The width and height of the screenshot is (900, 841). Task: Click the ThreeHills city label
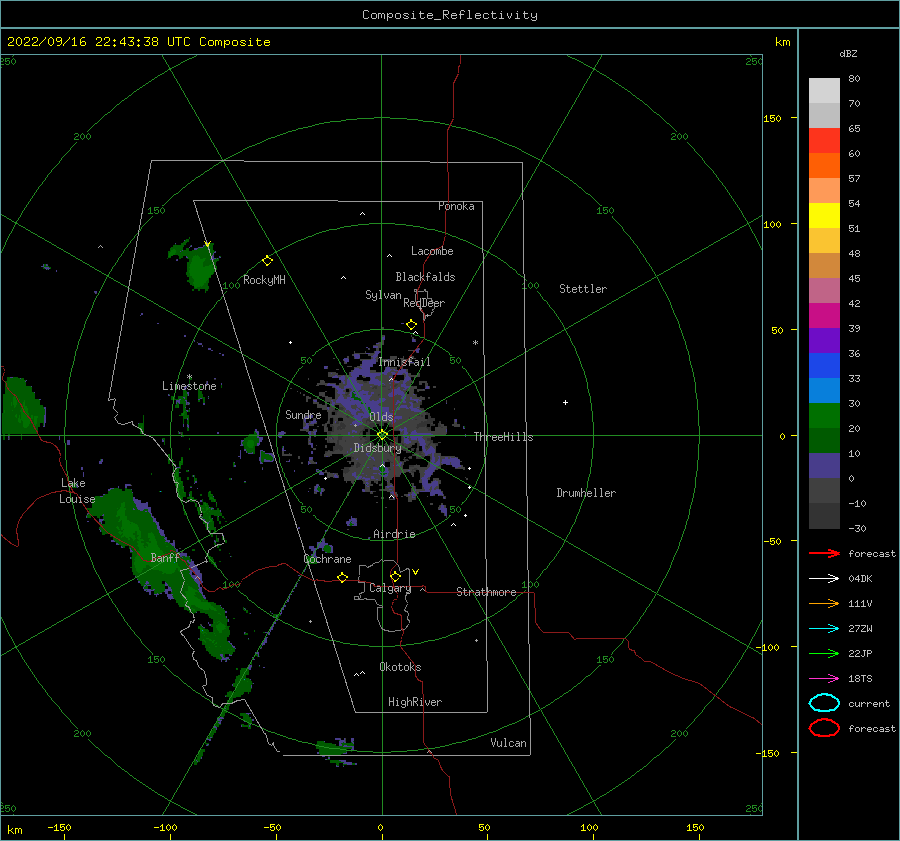pyautogui.click(x=503, y=437)
